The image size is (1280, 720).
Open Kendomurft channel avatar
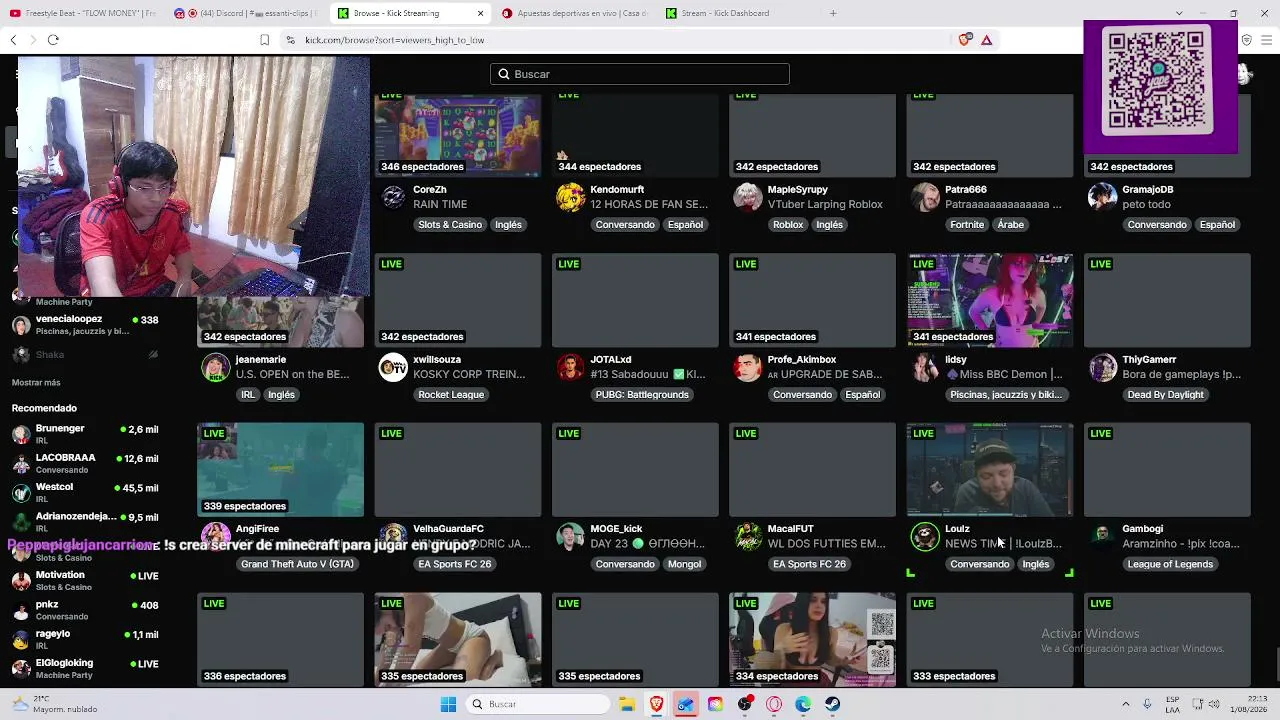tap(570, 197)
